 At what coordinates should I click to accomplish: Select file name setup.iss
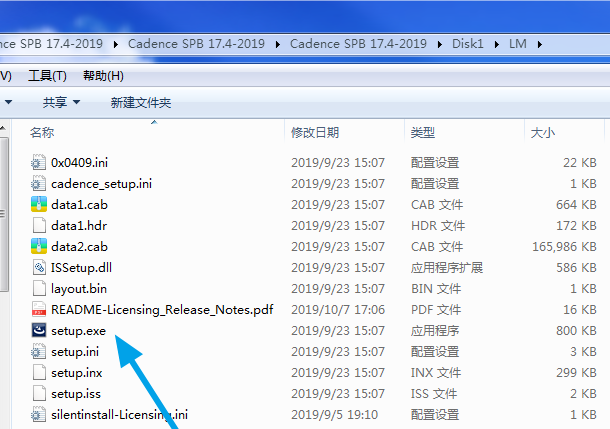(76, 394)
